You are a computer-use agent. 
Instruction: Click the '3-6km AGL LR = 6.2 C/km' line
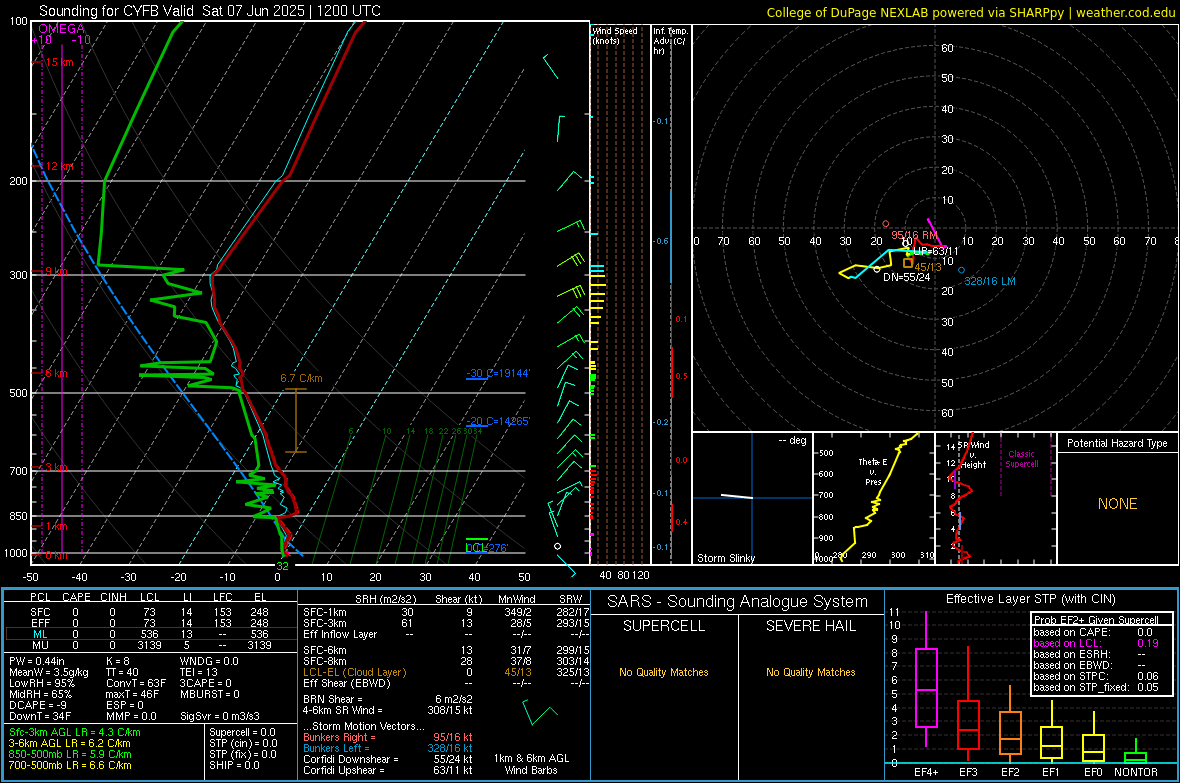(69, 742)
